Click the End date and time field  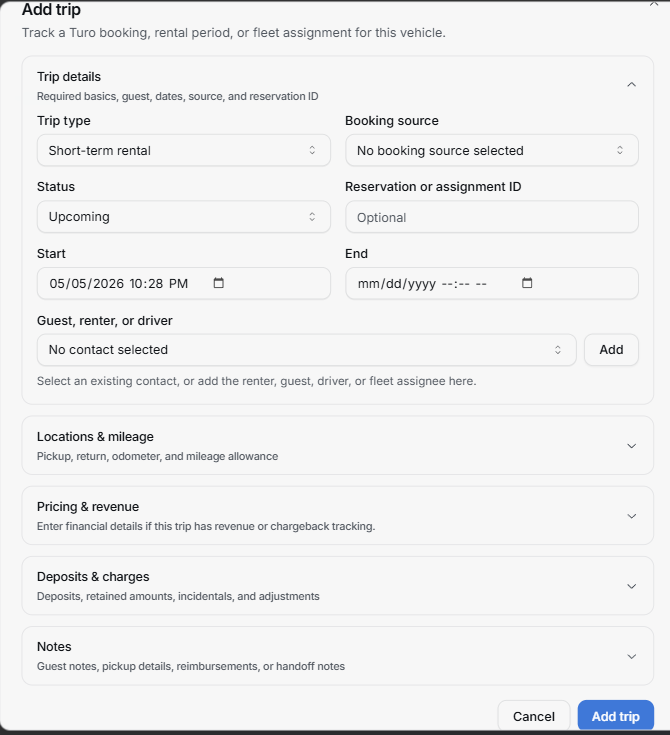492,284
